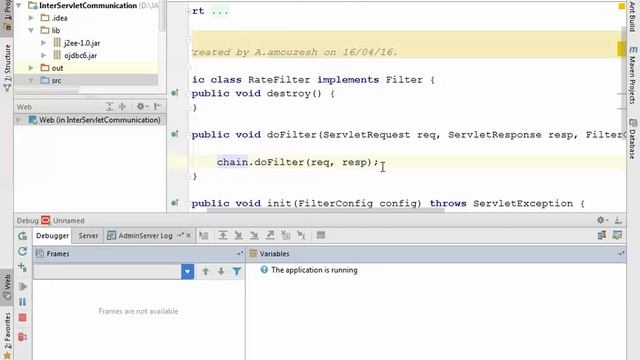Resume program with the green play icon

pyautogui.click(x=22, y=287)
